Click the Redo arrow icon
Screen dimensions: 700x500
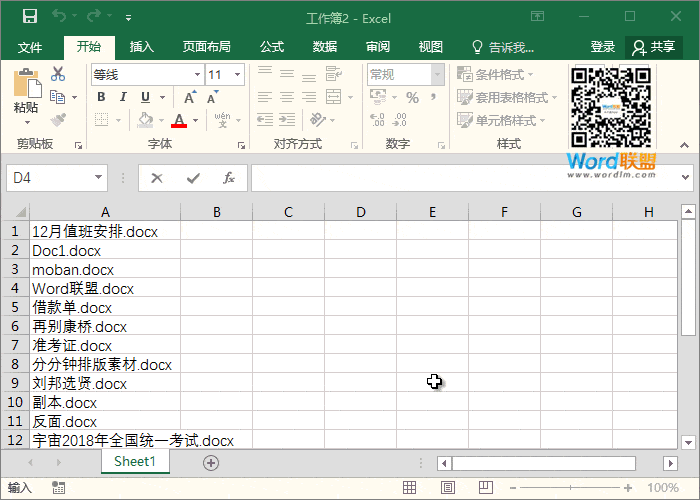tap(94, 16)
